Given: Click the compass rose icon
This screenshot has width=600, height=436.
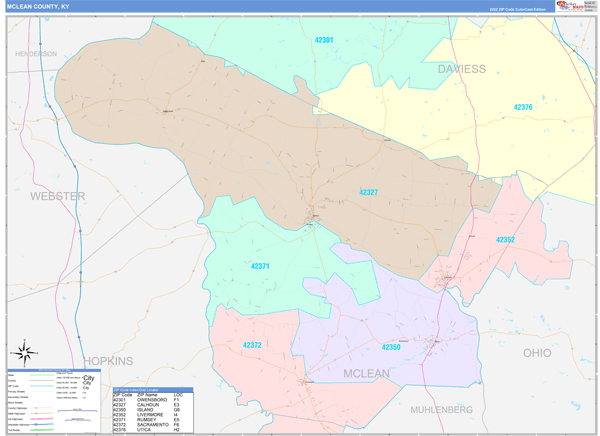Looking at the screenshot, I should (x=26, y=351).
